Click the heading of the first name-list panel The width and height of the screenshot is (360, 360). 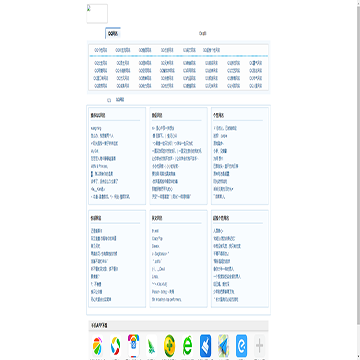pyautogui.click(x=98, y=115)
